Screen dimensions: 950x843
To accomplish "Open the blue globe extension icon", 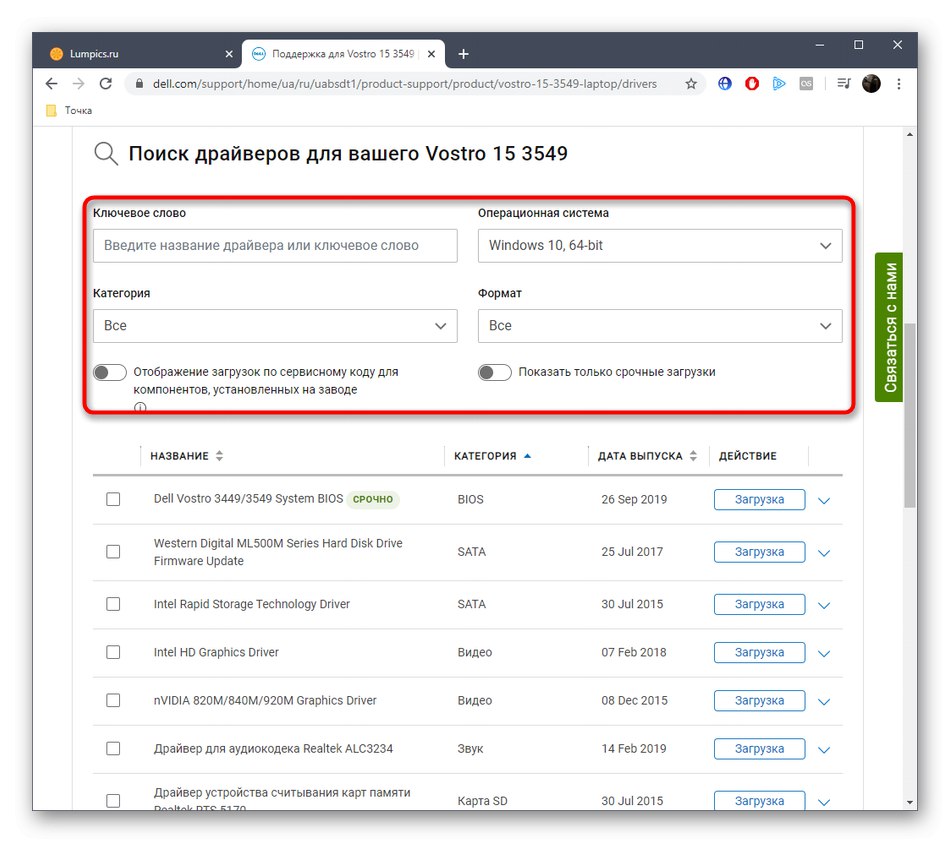I will [x=725, y=84].
